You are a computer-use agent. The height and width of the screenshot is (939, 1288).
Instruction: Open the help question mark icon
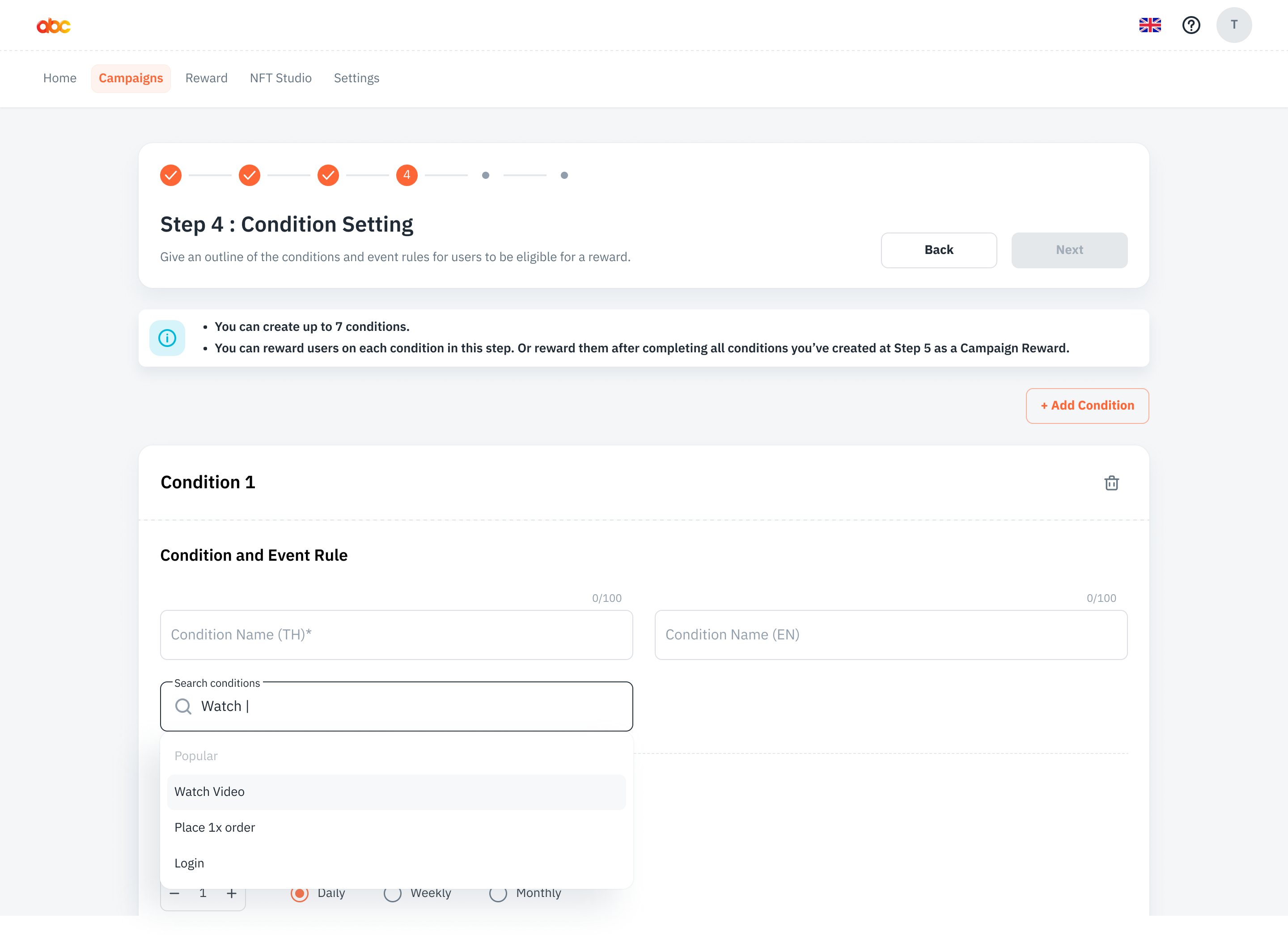coord(1191,25)
